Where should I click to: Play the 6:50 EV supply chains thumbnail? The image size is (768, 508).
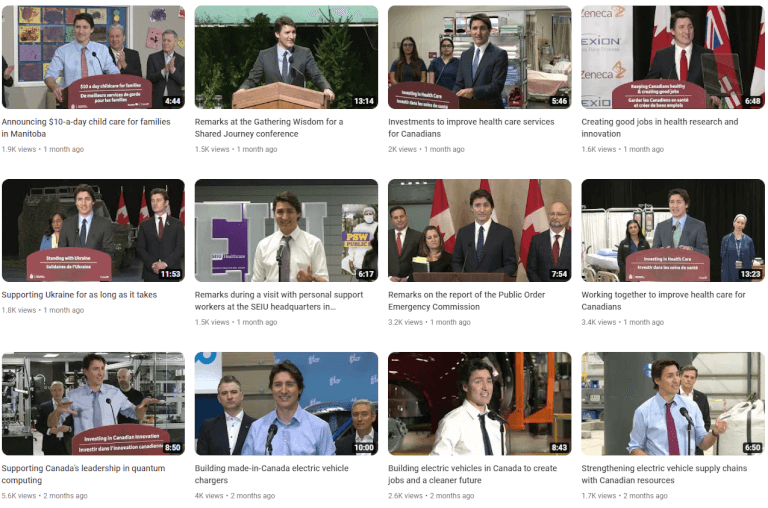pos(672,404)
